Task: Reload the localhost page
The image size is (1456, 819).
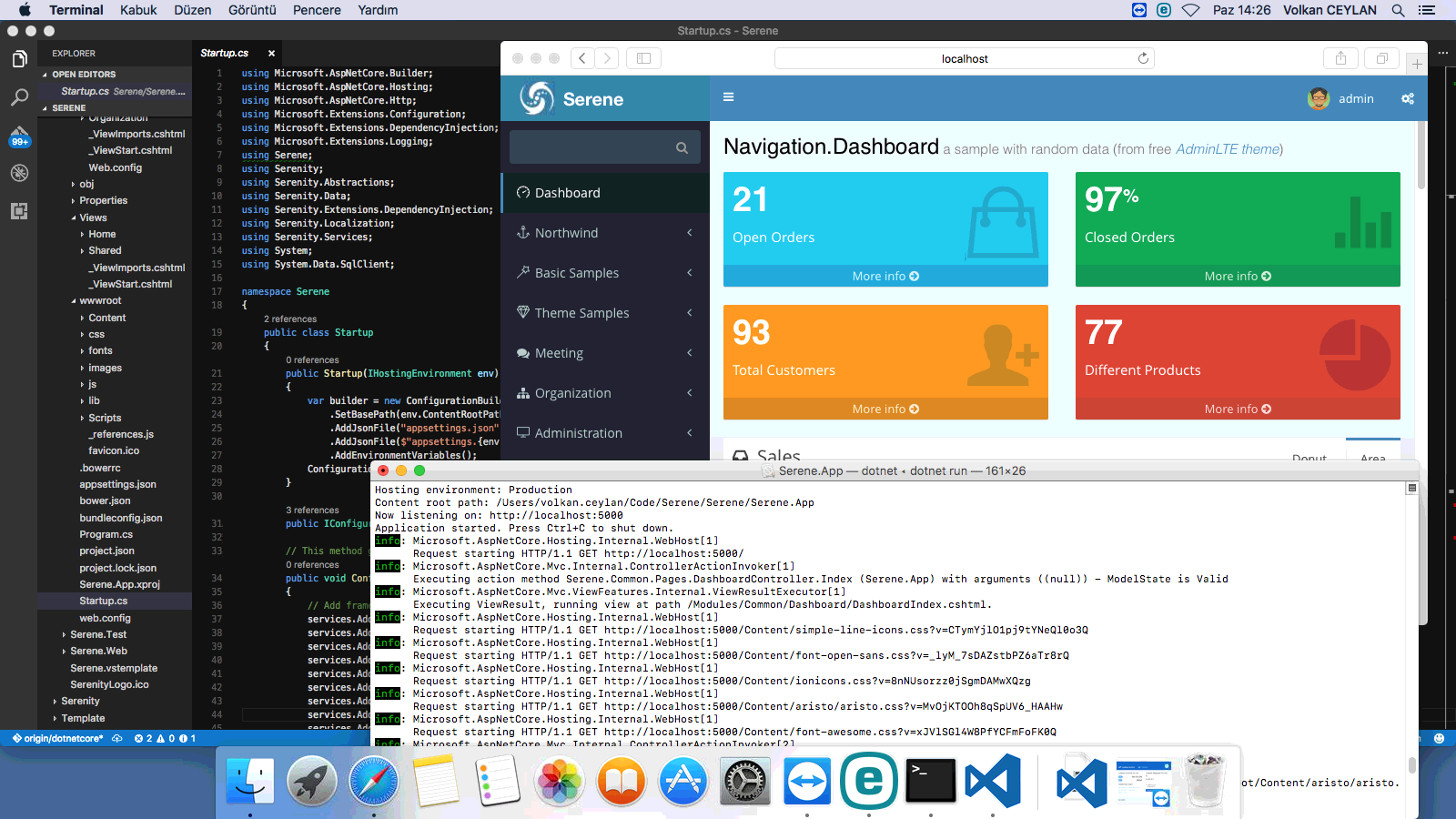Action: tap(1143, 58)
